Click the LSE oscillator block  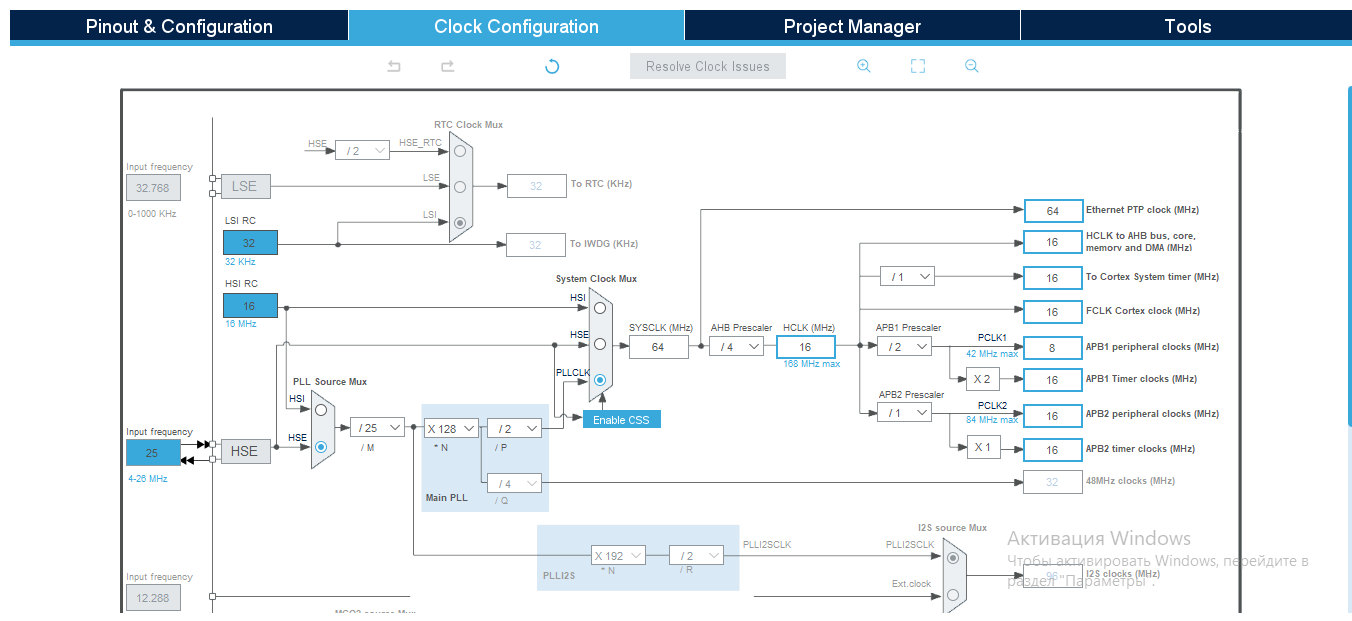tap(245, 186)
